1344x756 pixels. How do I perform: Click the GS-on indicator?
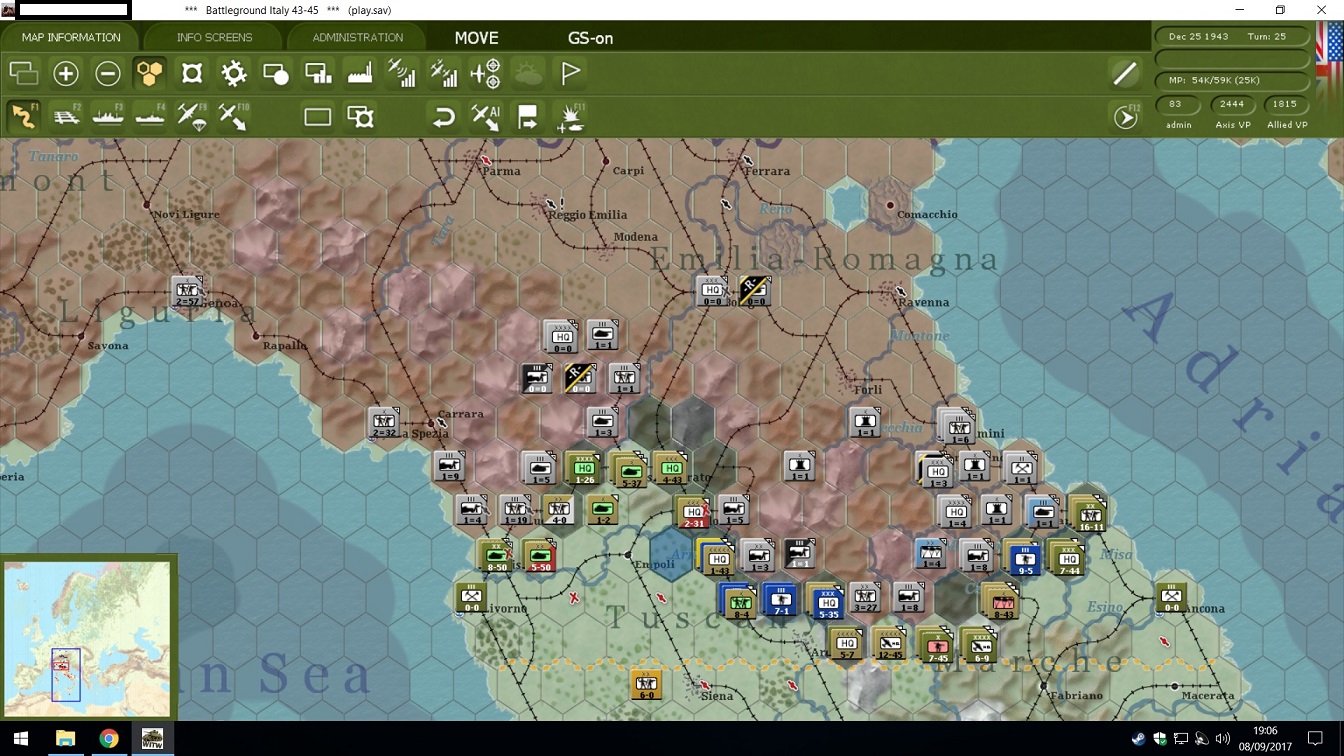point(590,38)
